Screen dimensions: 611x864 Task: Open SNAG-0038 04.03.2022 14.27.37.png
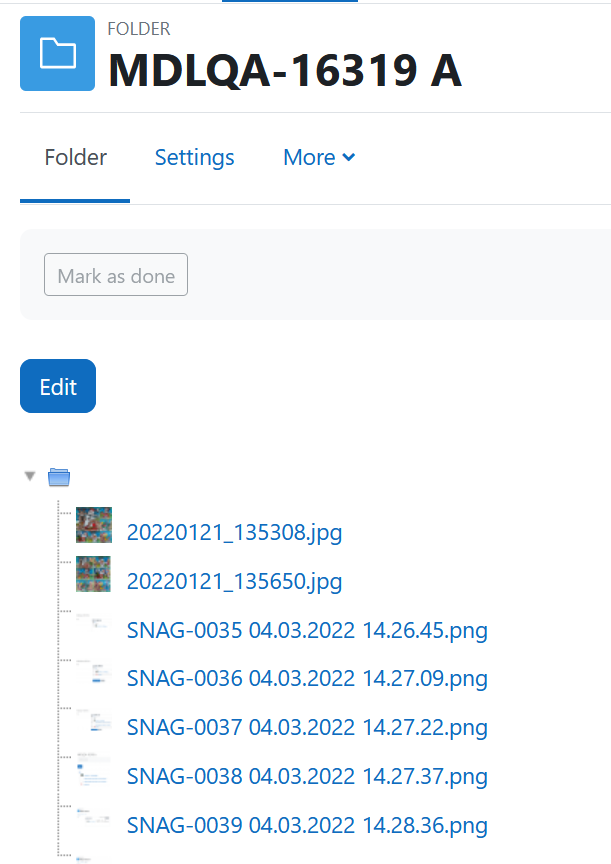pos(307,777)
